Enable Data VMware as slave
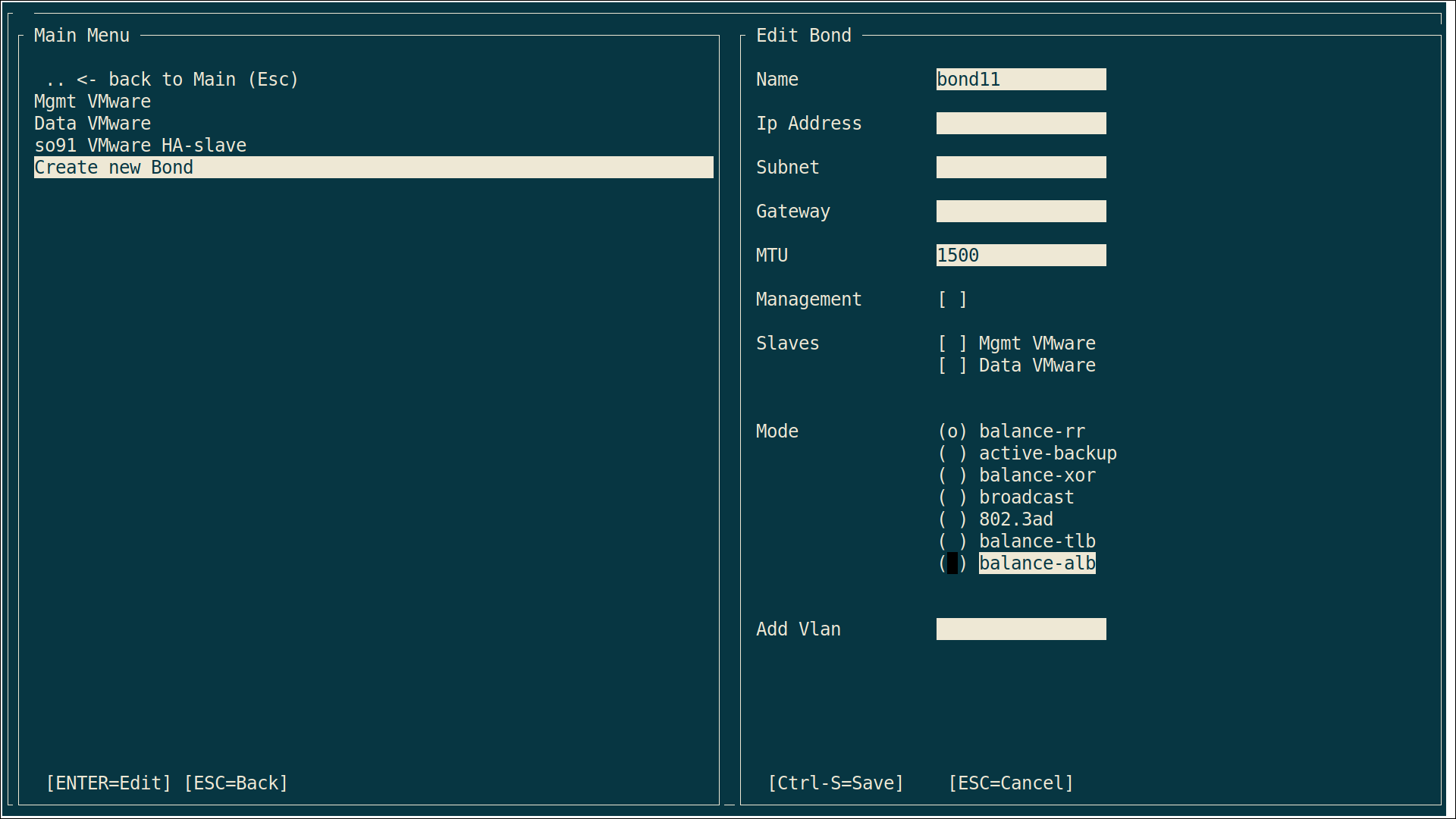Viewport: 1456px width, 819px height. (952, 366)
